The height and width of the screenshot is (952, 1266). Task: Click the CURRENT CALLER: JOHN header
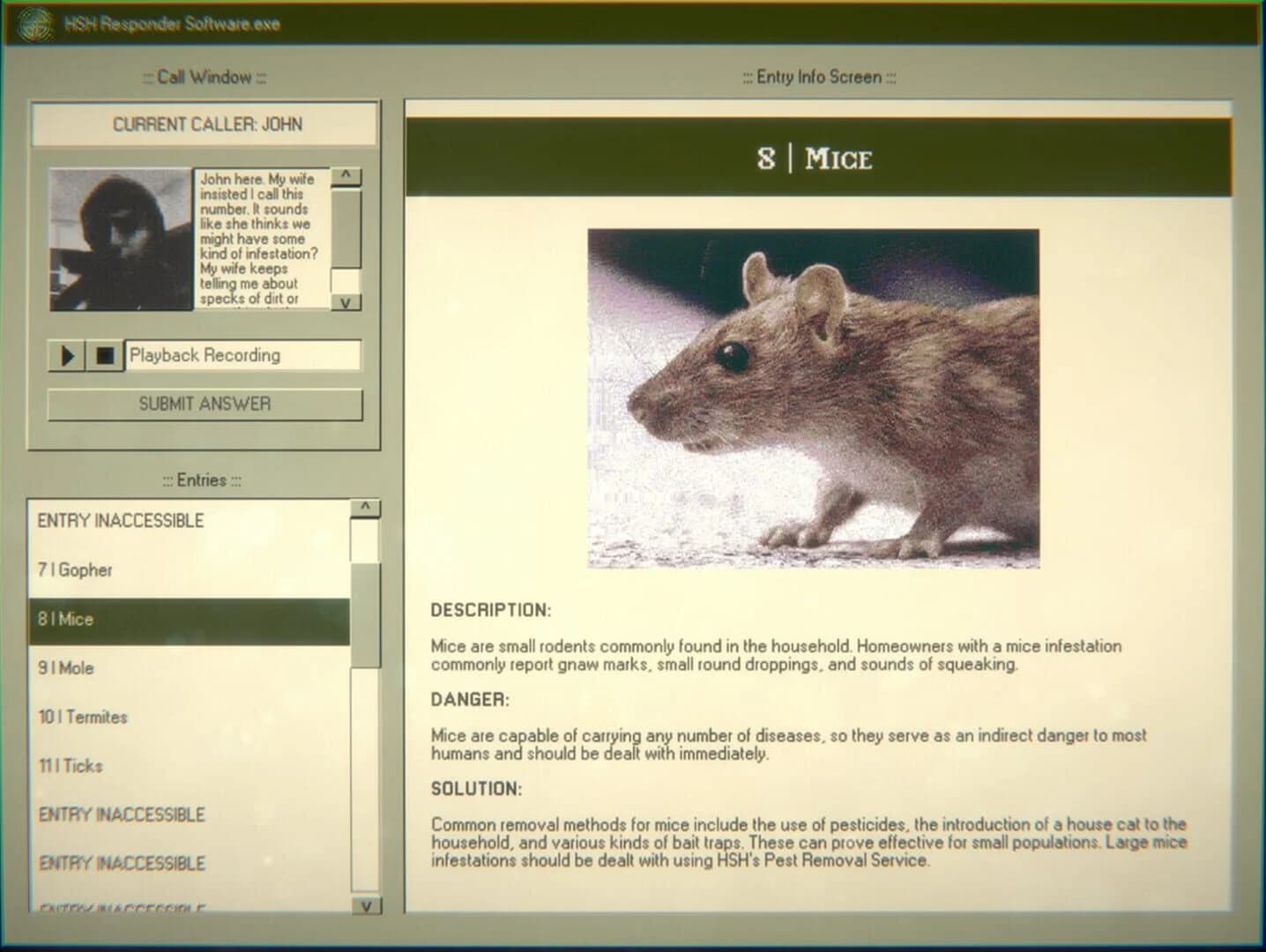point(205,124)
